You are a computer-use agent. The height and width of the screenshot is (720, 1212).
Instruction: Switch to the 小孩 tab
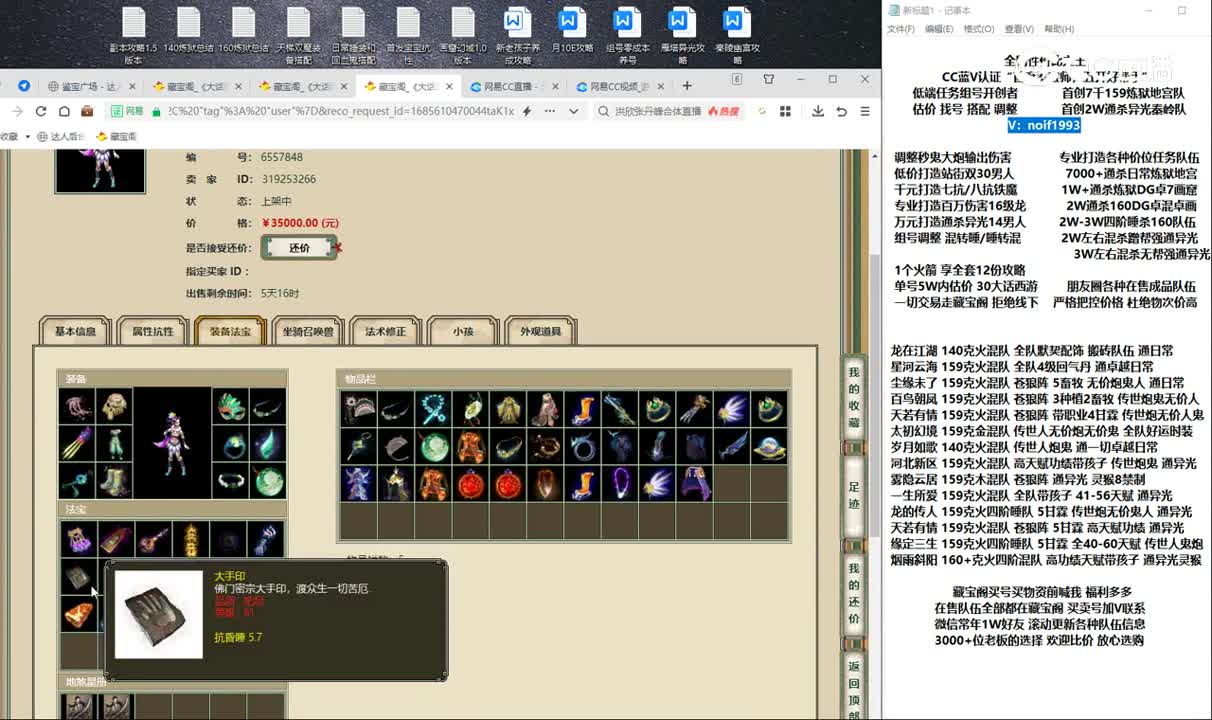click(x=463, y=331)
